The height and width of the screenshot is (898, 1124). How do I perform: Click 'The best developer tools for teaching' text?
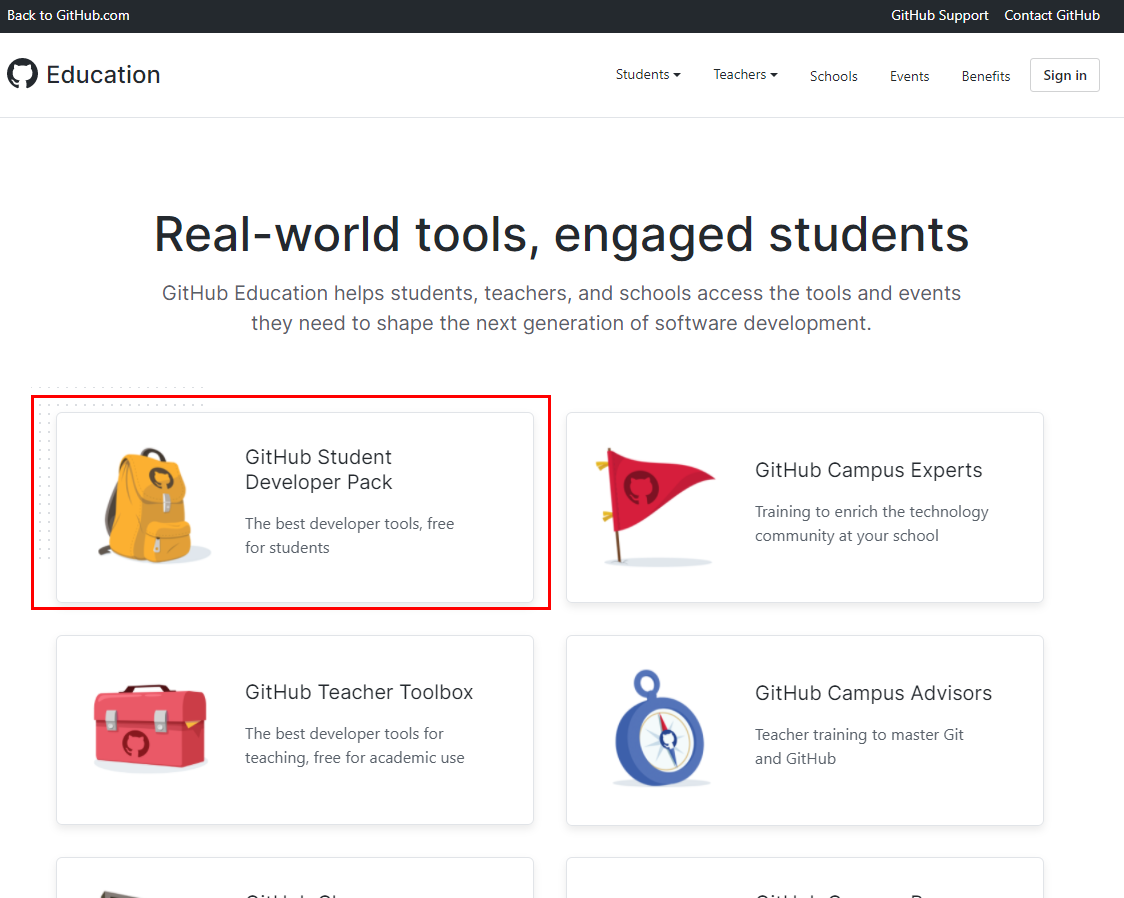tap(354, 745)
